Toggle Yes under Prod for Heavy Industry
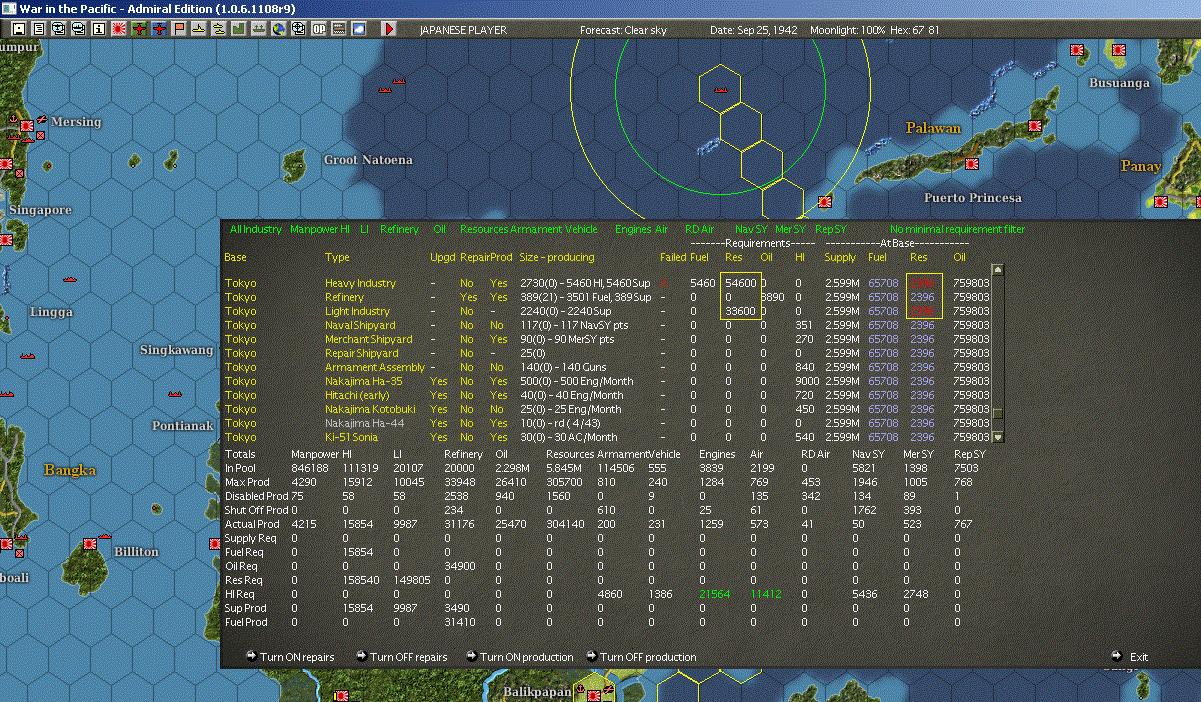 498,283
